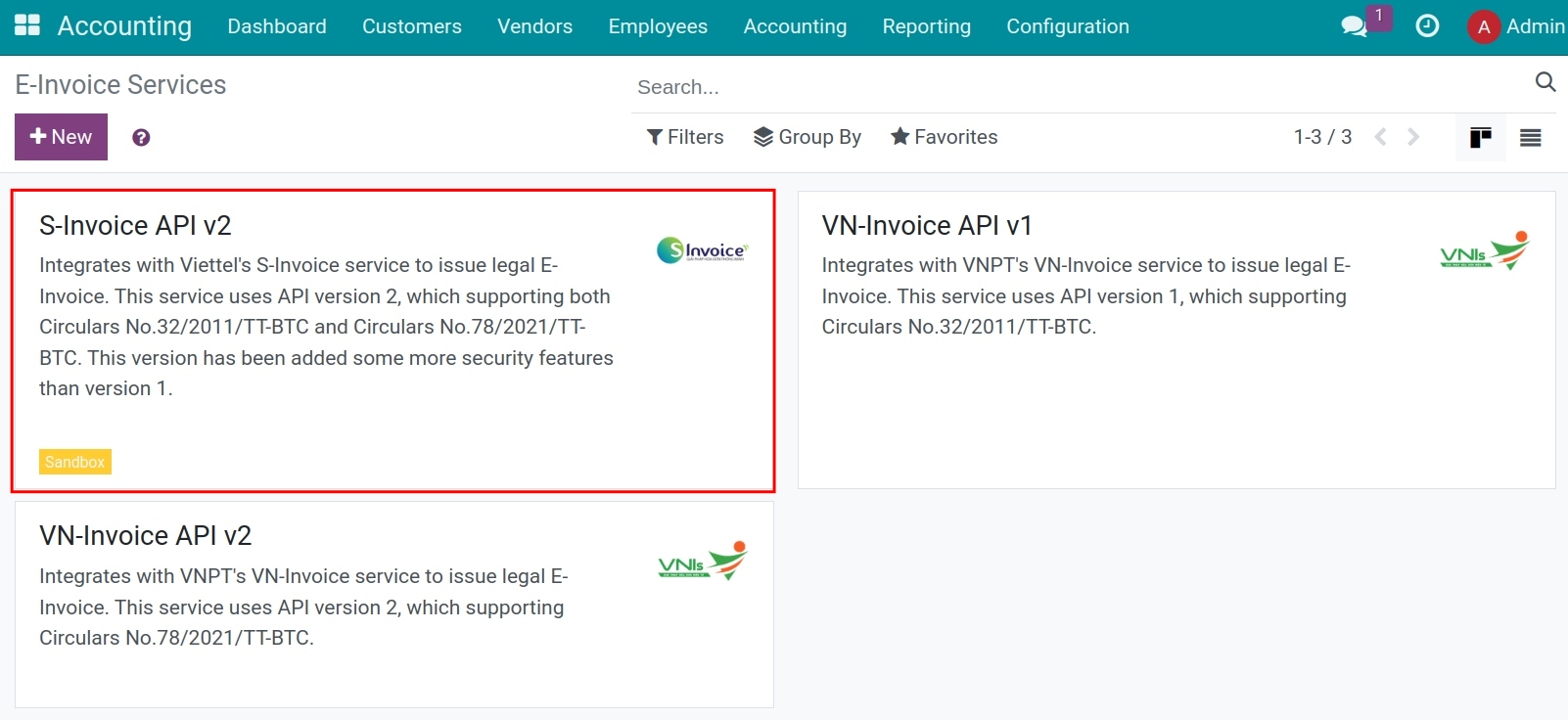The height and width of the screenshot is (720, 1568).
Task: Click the S-Invoice logo thumbnail
Action: coord(702,250)
